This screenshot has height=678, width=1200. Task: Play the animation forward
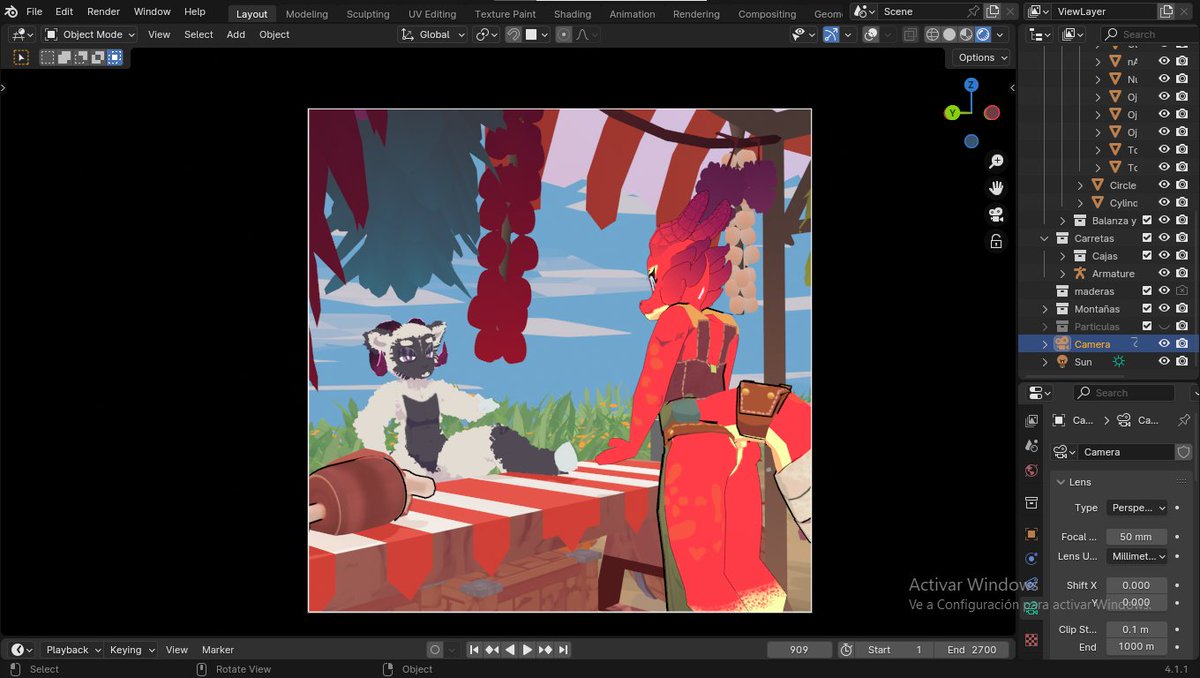pyautogui.click(x=527, y=650)
